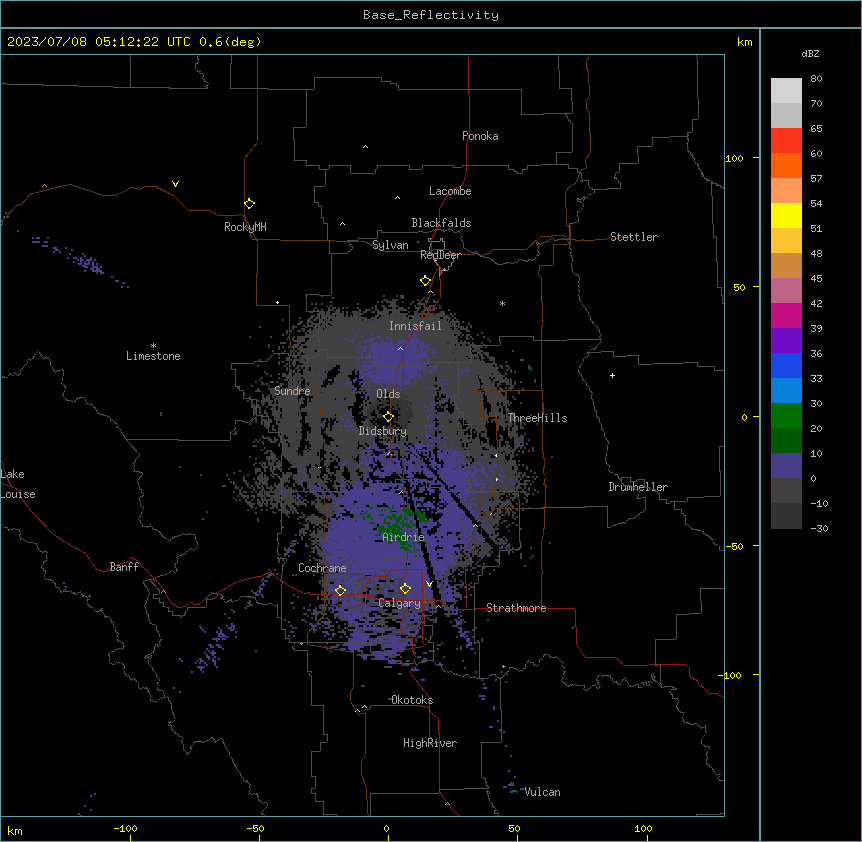Choose the royal blue swatch above 33
862x842 pixels.
786,365
